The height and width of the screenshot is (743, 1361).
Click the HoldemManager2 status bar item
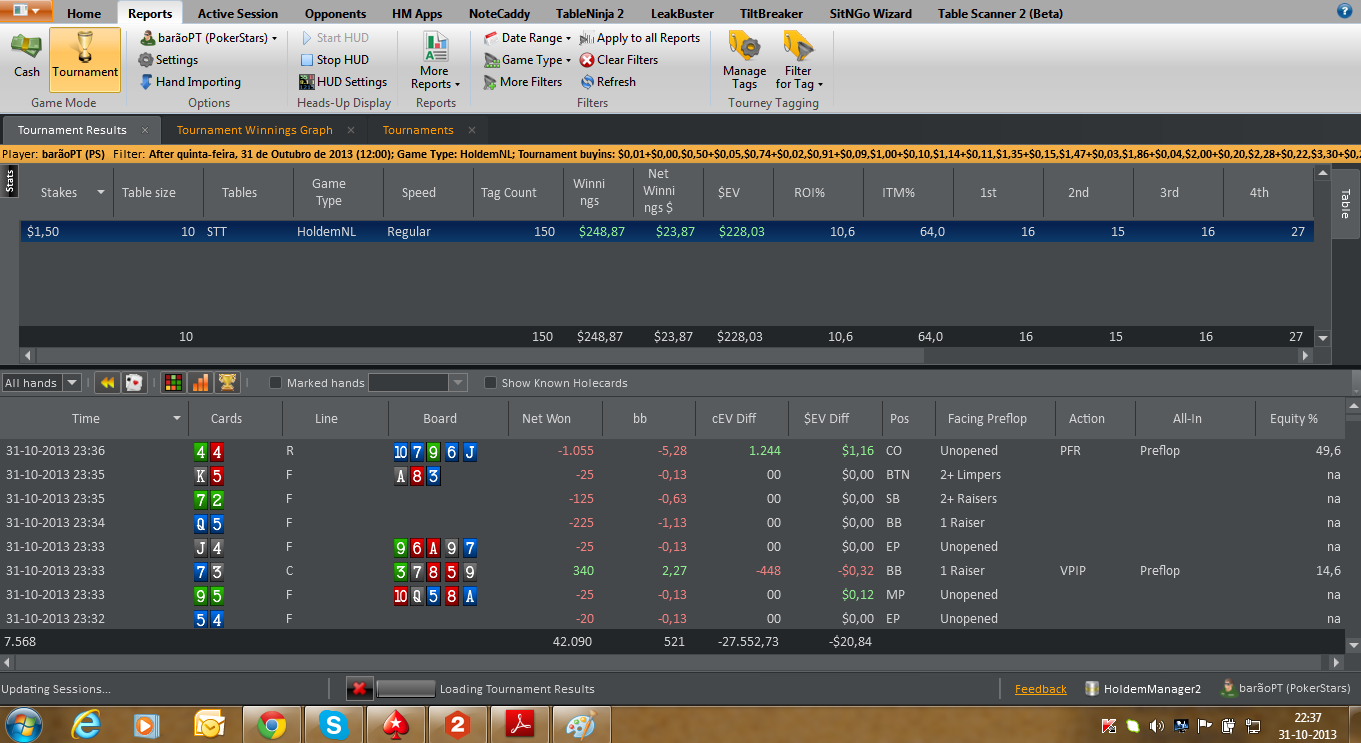point(1143,689)
